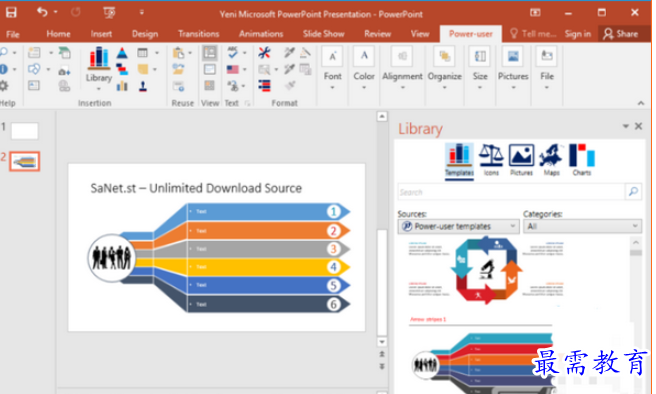Click the stamp icon in Insertion group

click(x=143, y=86)
